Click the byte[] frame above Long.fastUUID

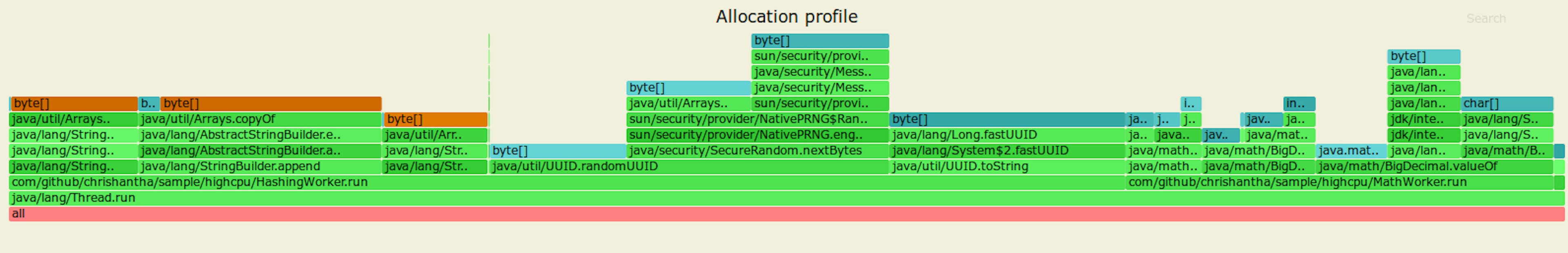[1006, 119]
